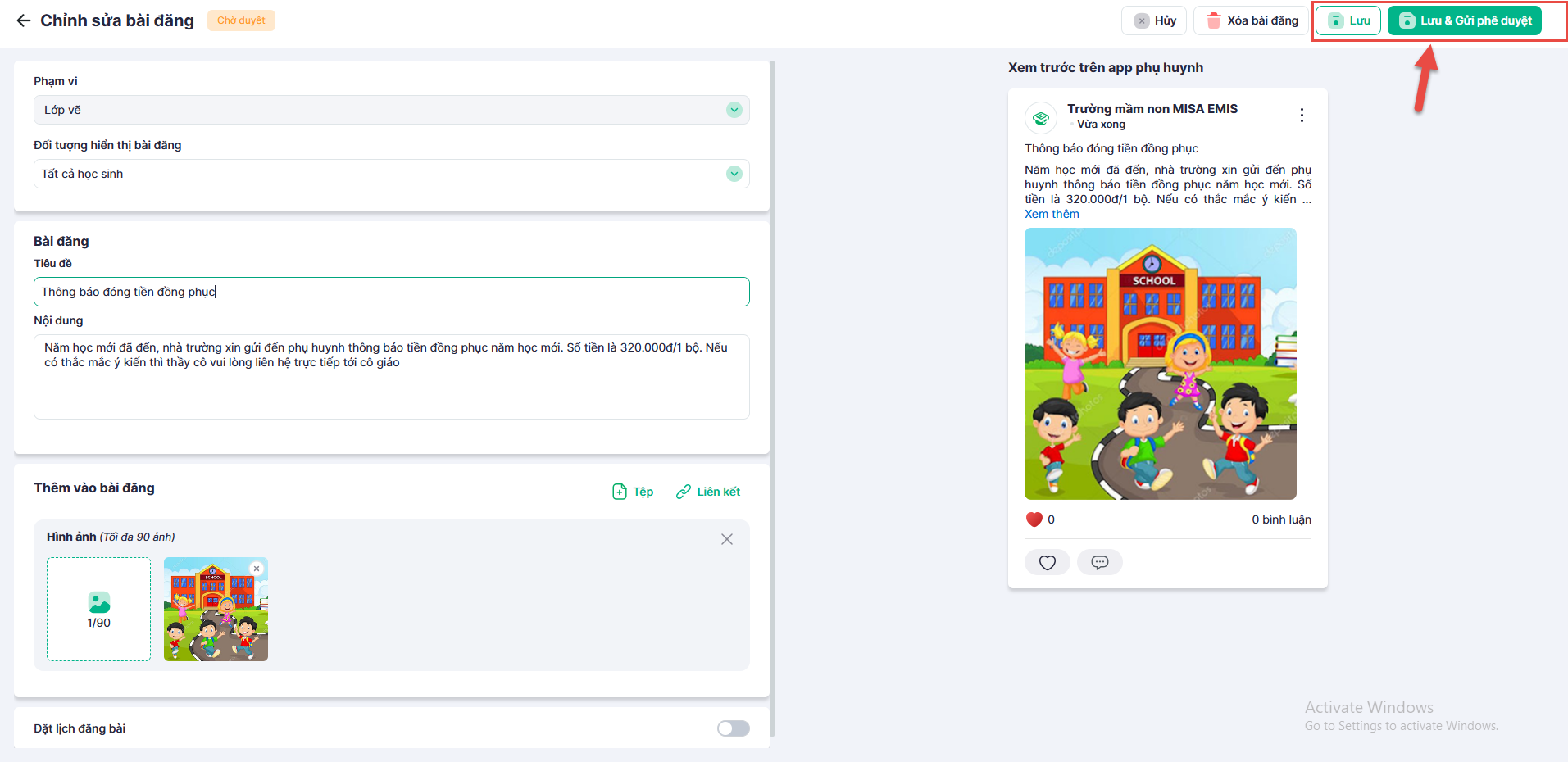Viewport: 1568px width, 762px height.
Task: Like the preview post with heart button
Action: pyautogui.click(x=1048, y=562)
